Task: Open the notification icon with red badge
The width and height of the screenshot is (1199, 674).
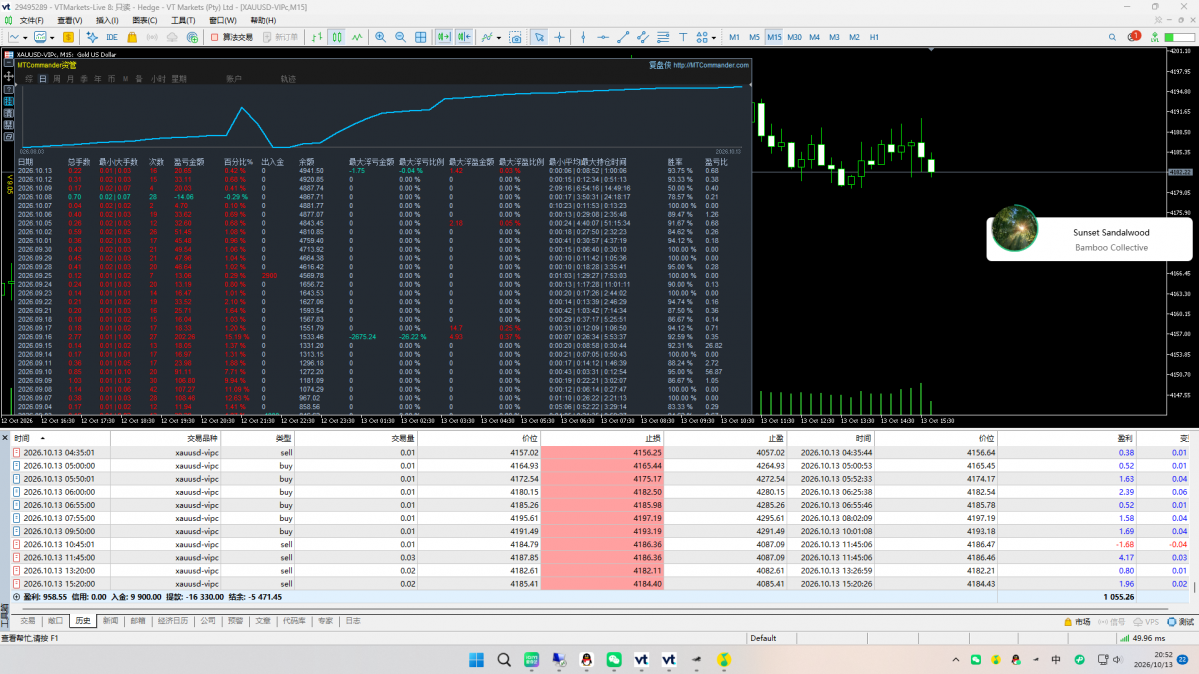Action: pyautogui.click(x=1133, y=37)
